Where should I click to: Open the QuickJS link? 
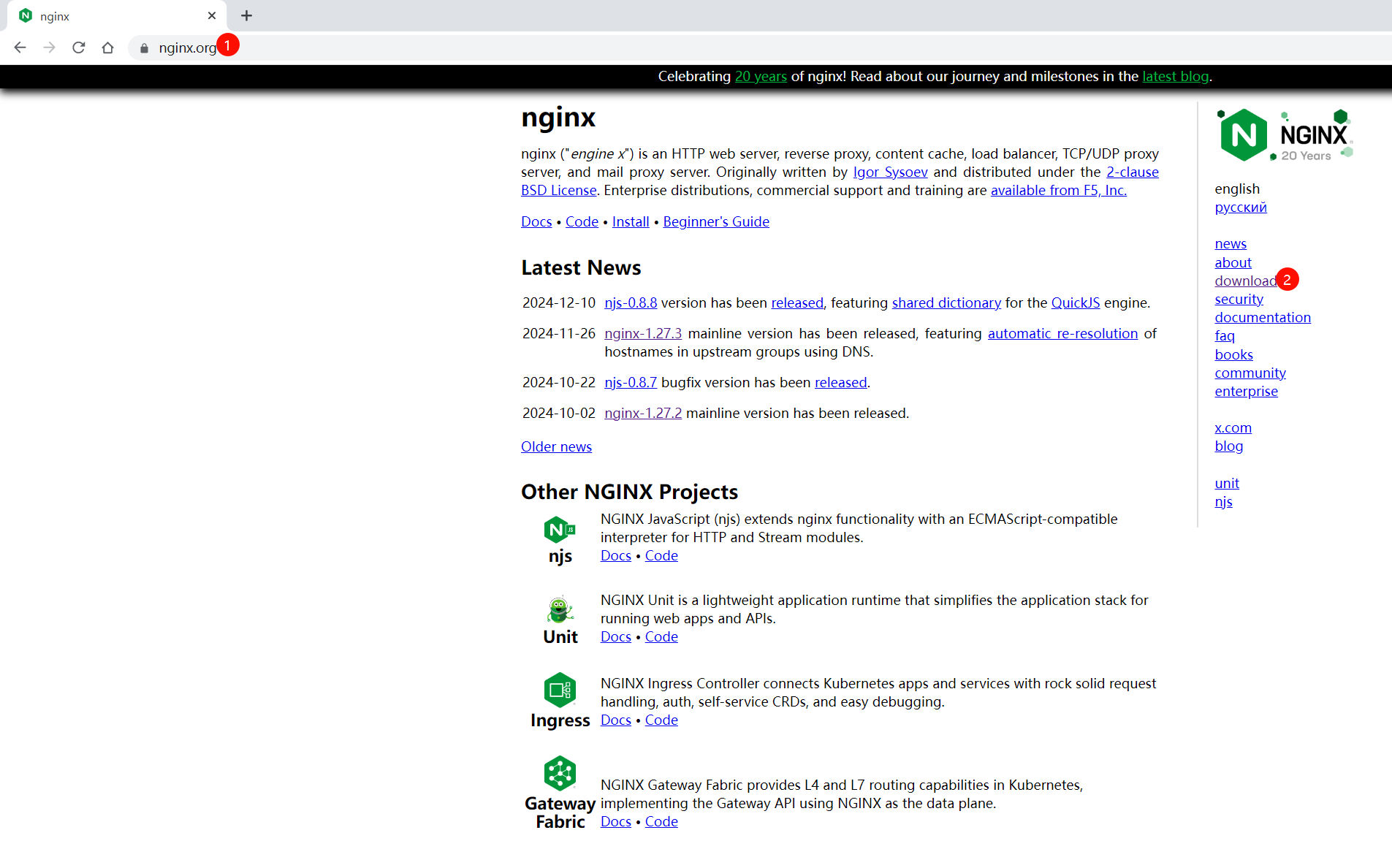[1075, 302]
